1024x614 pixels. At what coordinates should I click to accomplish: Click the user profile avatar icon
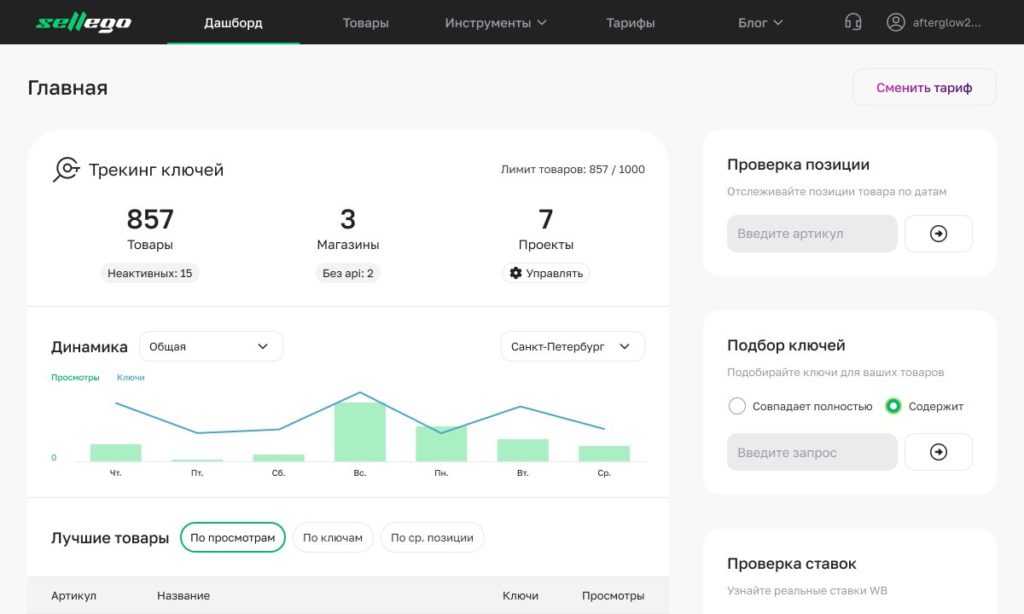pyautogui.click(x=895, y=22)
